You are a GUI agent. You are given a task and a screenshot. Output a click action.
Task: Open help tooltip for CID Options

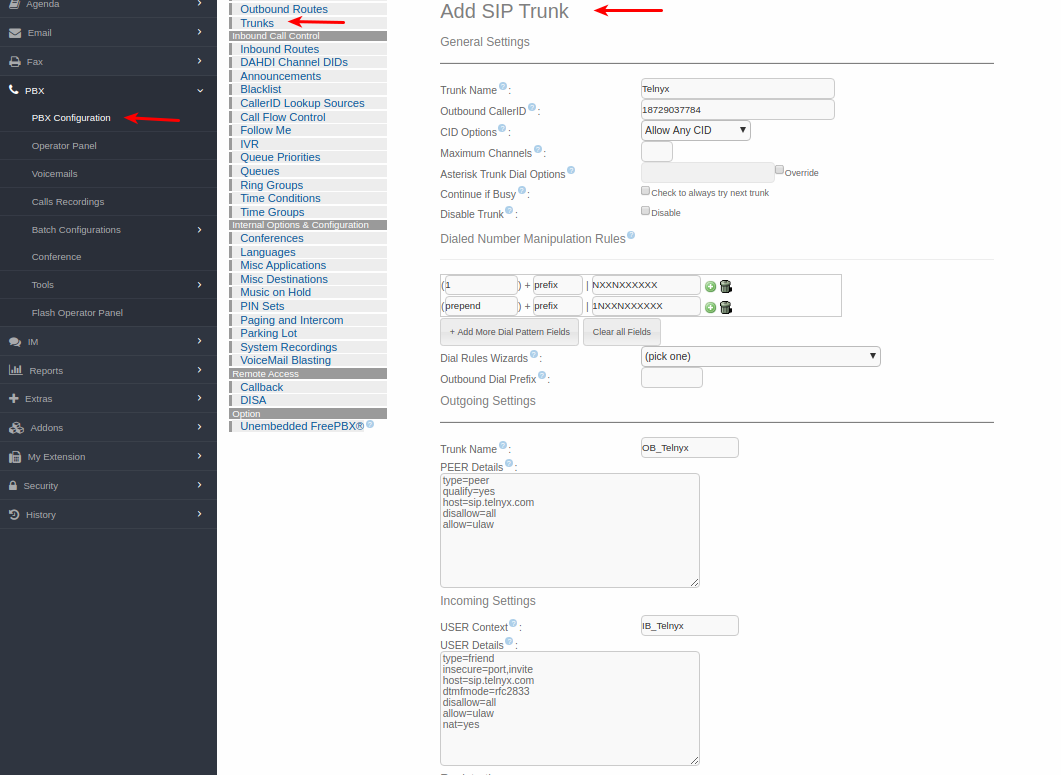(x=502, y=128)
